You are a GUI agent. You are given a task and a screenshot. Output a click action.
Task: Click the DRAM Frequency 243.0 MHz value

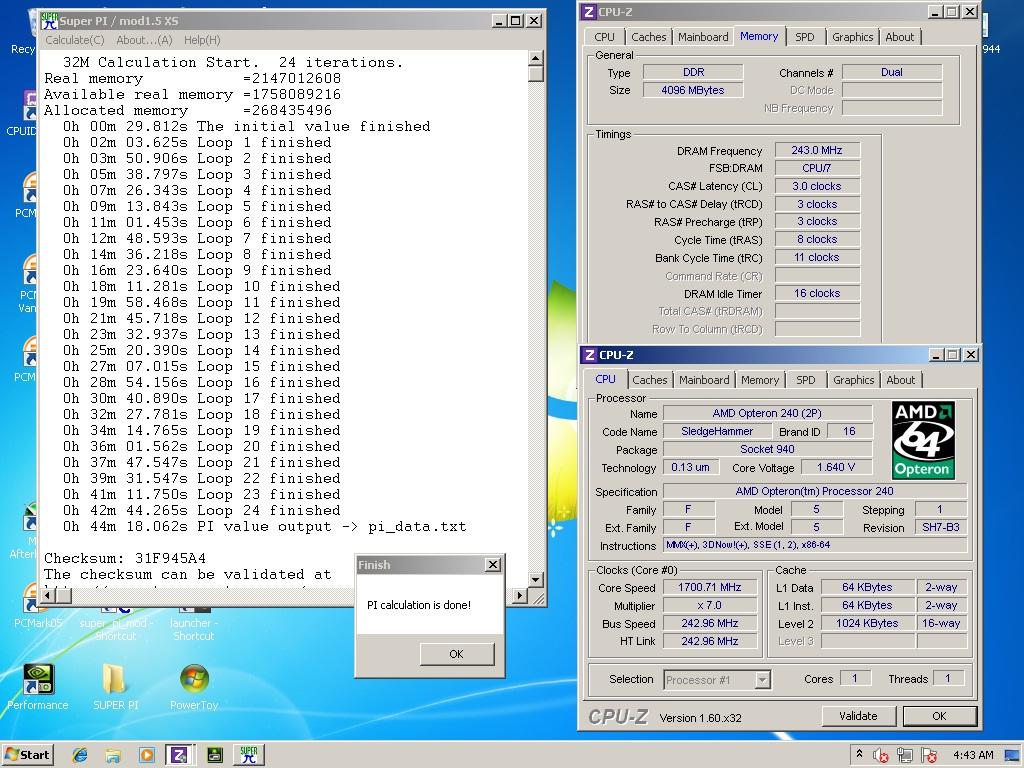[817, 150]
